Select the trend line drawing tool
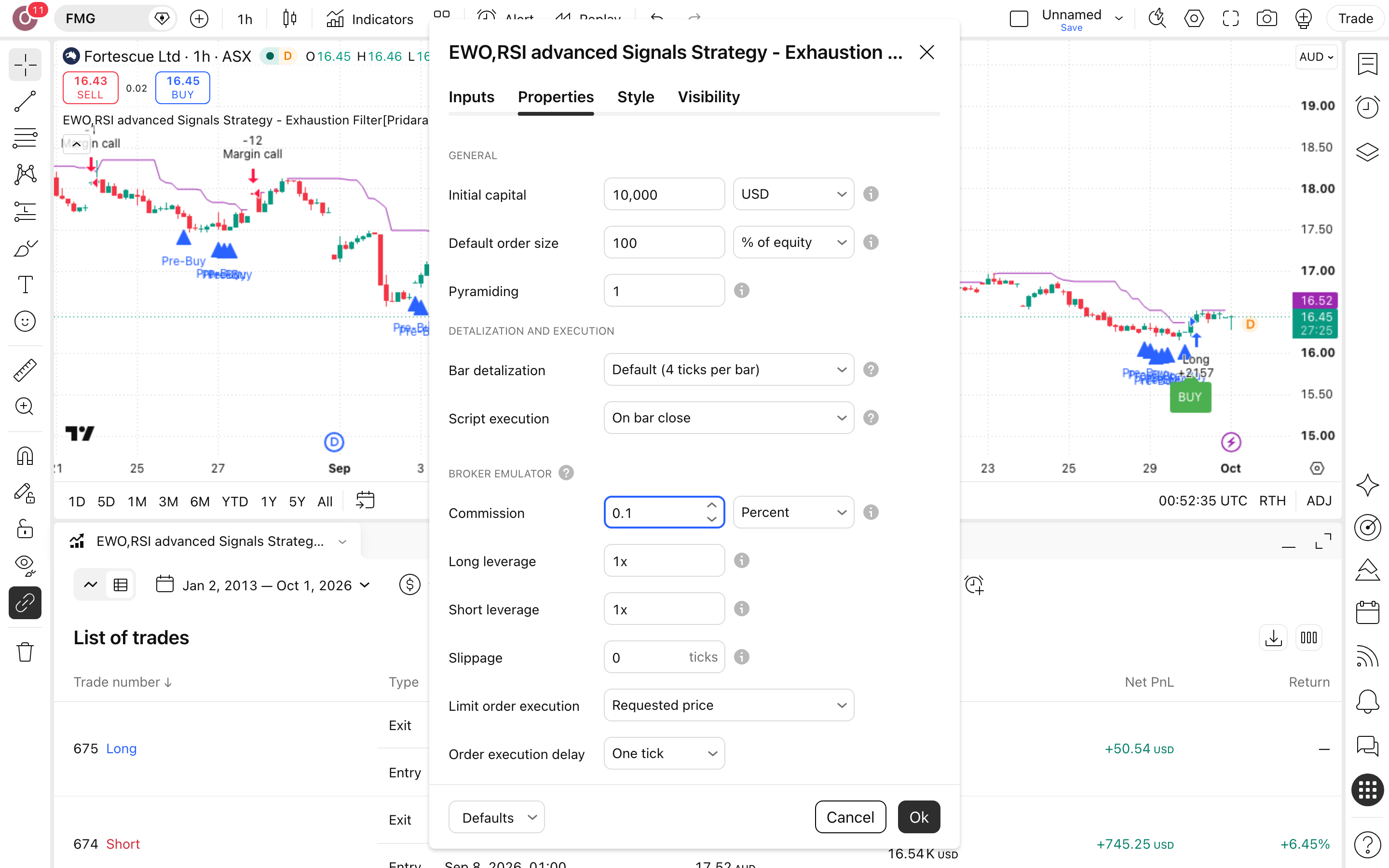 coord(25,102)
